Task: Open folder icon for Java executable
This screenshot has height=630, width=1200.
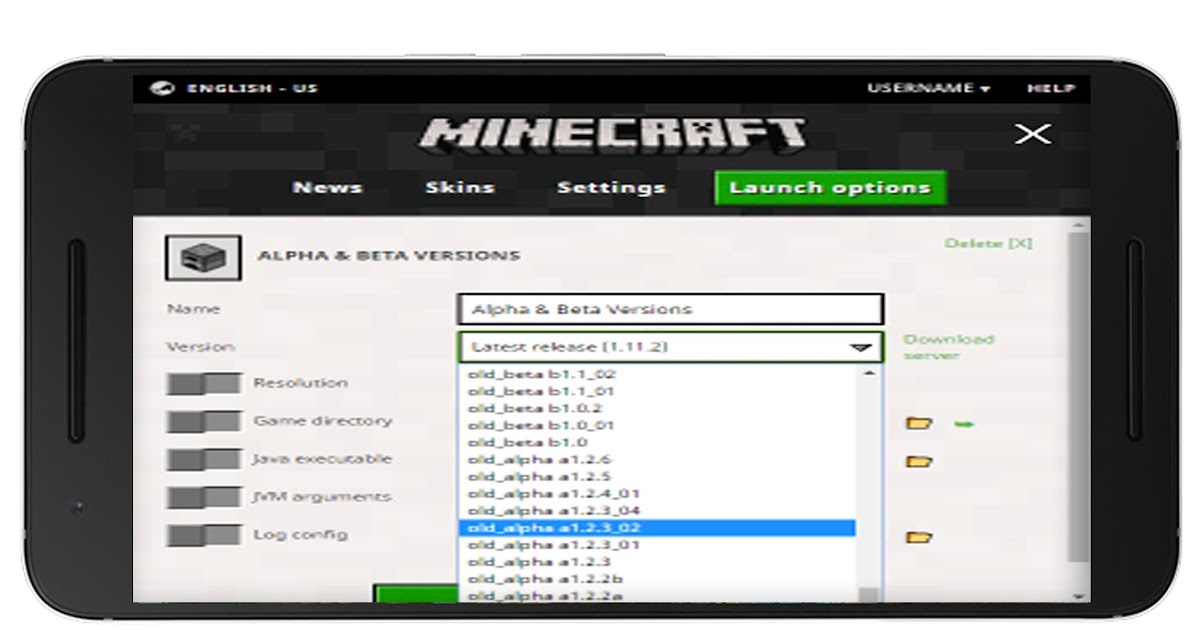Action: pos(919,462)
